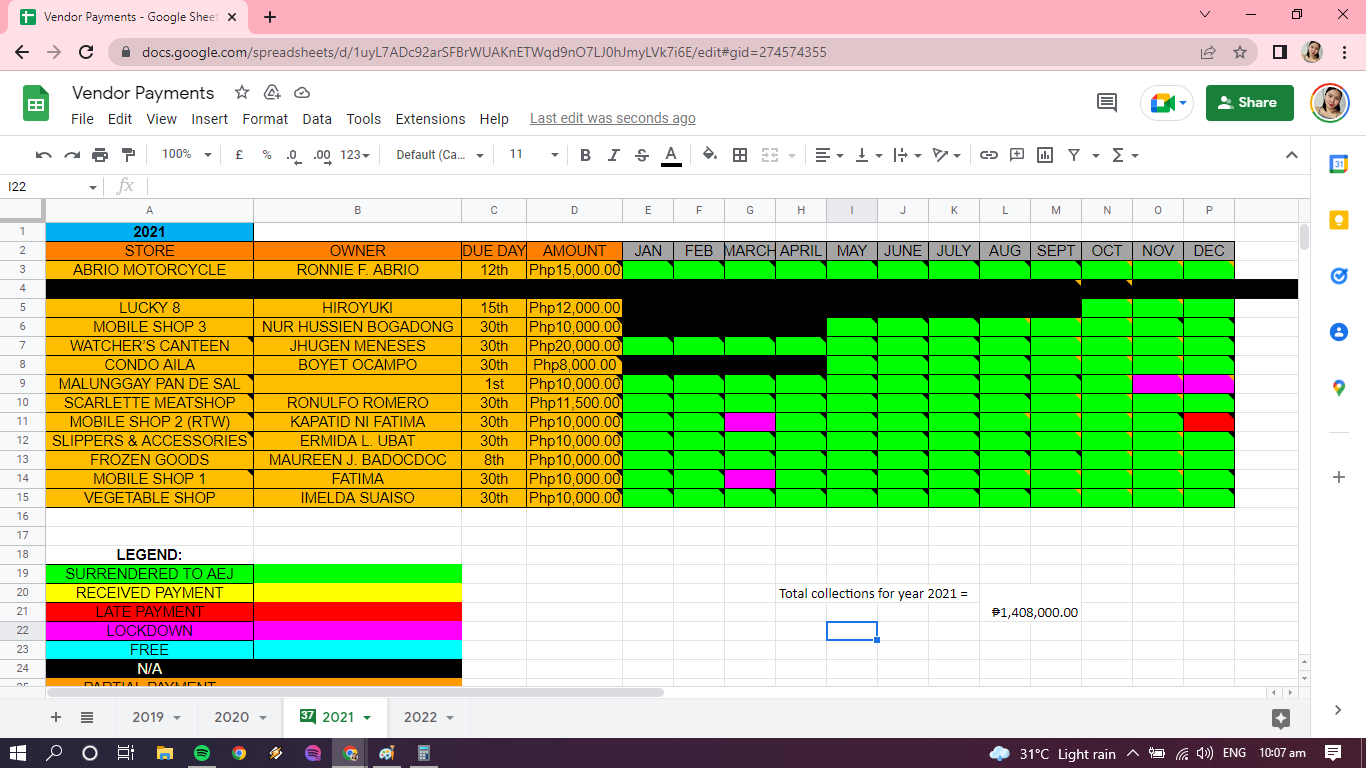Star the Vendor Payments document

point(242,93)
